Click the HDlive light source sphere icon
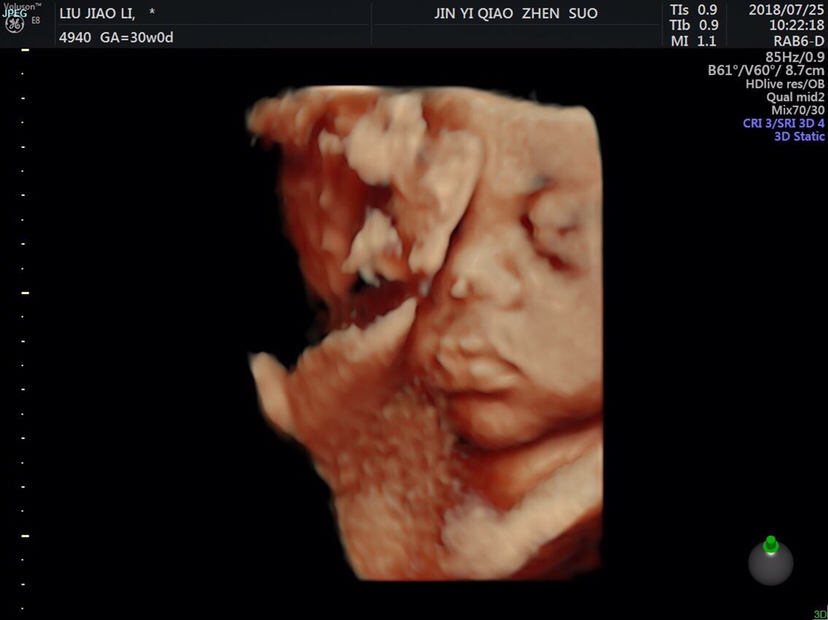The image size is (828, 620). click(x=770, y=562)
